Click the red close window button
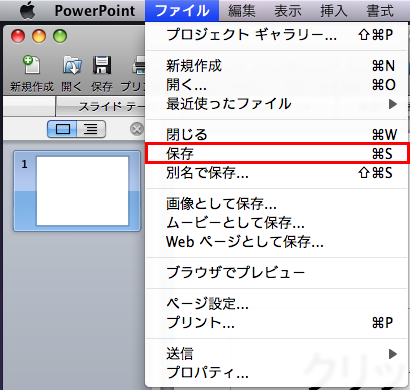 point(18,36)
